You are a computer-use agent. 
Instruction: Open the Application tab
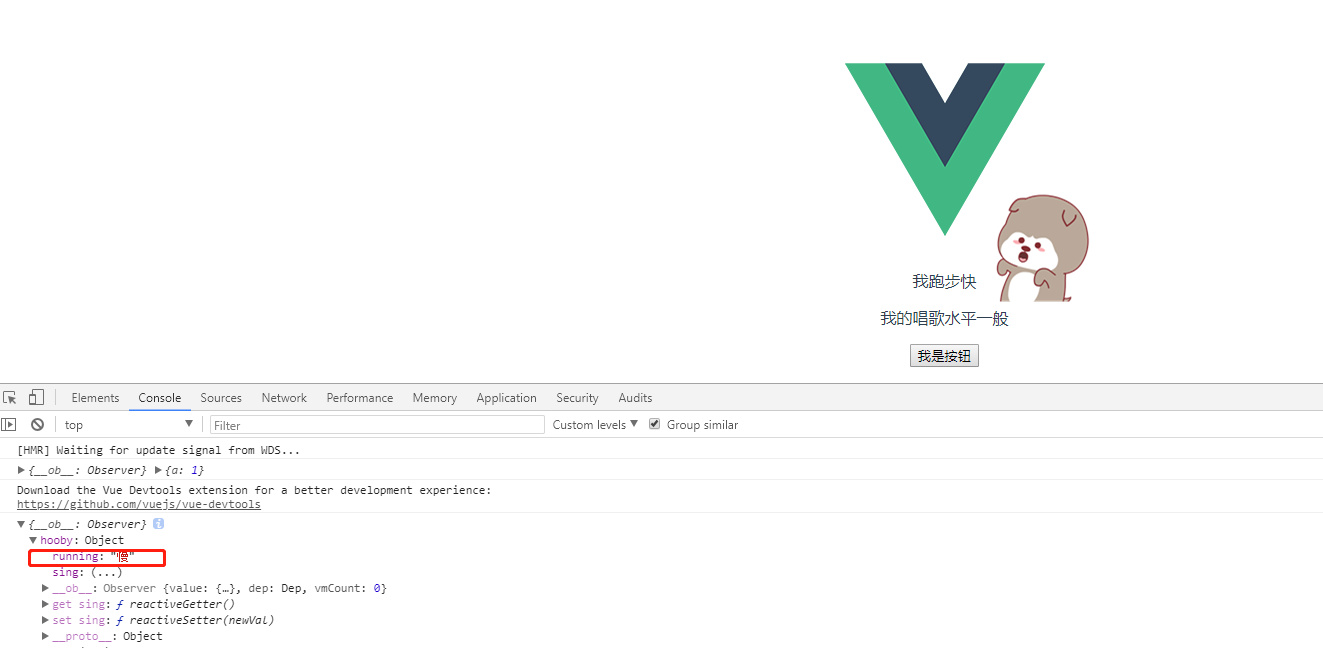506,397
